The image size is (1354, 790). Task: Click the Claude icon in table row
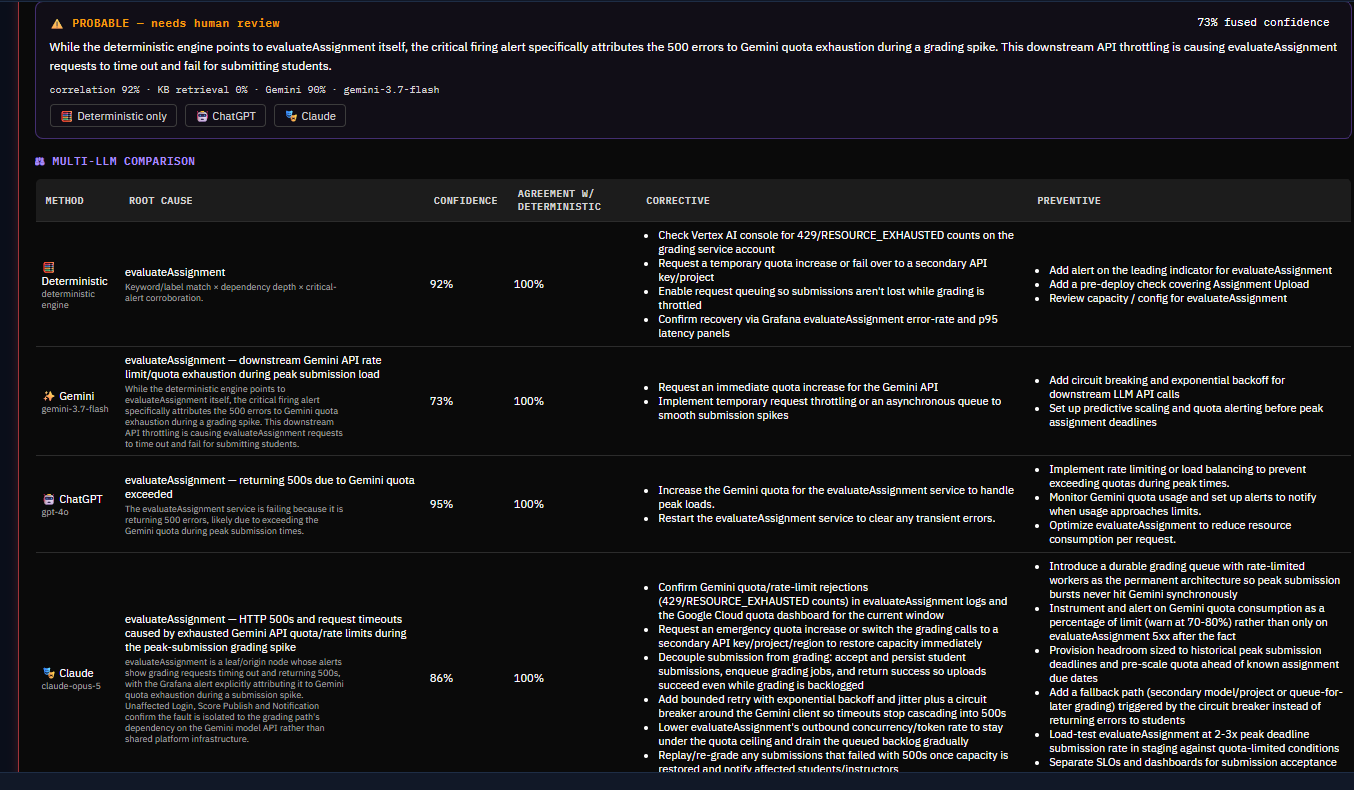coord(48,673)
